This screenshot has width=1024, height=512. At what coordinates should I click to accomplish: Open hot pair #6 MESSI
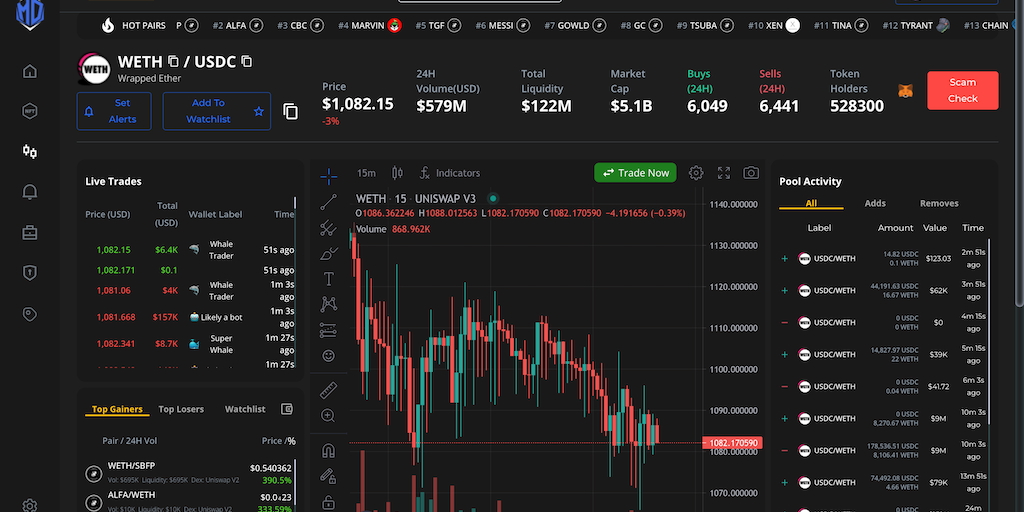502,25
